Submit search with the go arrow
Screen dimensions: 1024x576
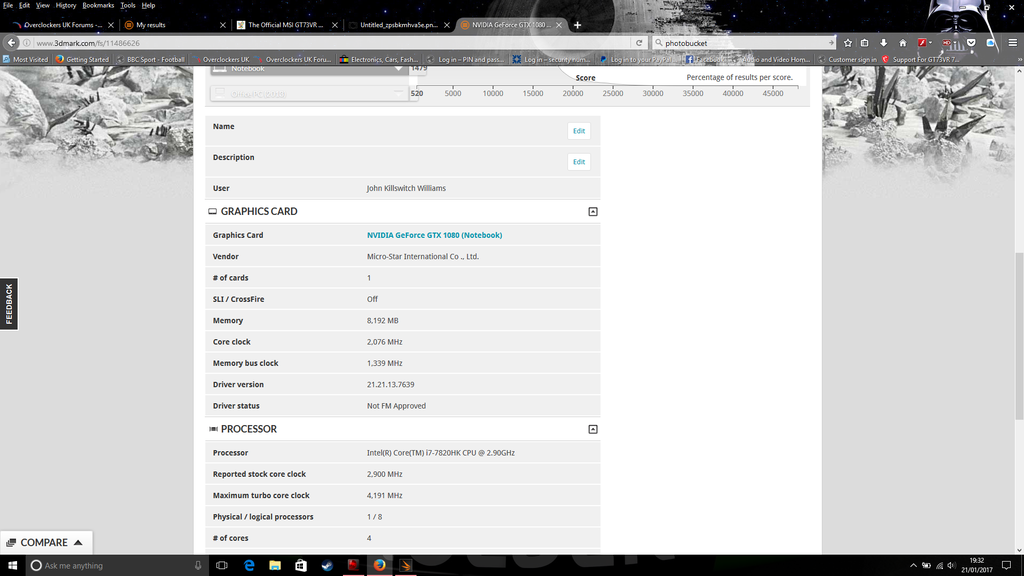(831, 42)
